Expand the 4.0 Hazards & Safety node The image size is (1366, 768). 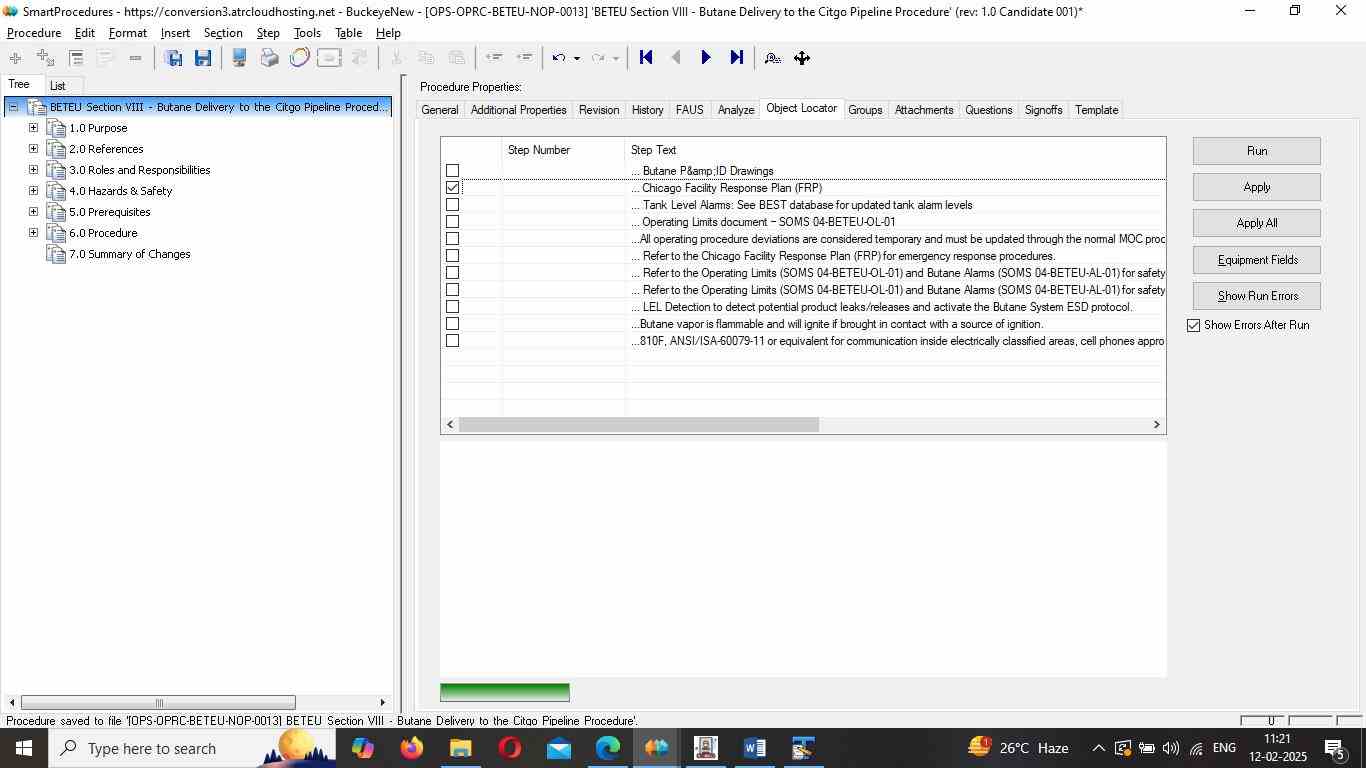click(x=33, y=191)
